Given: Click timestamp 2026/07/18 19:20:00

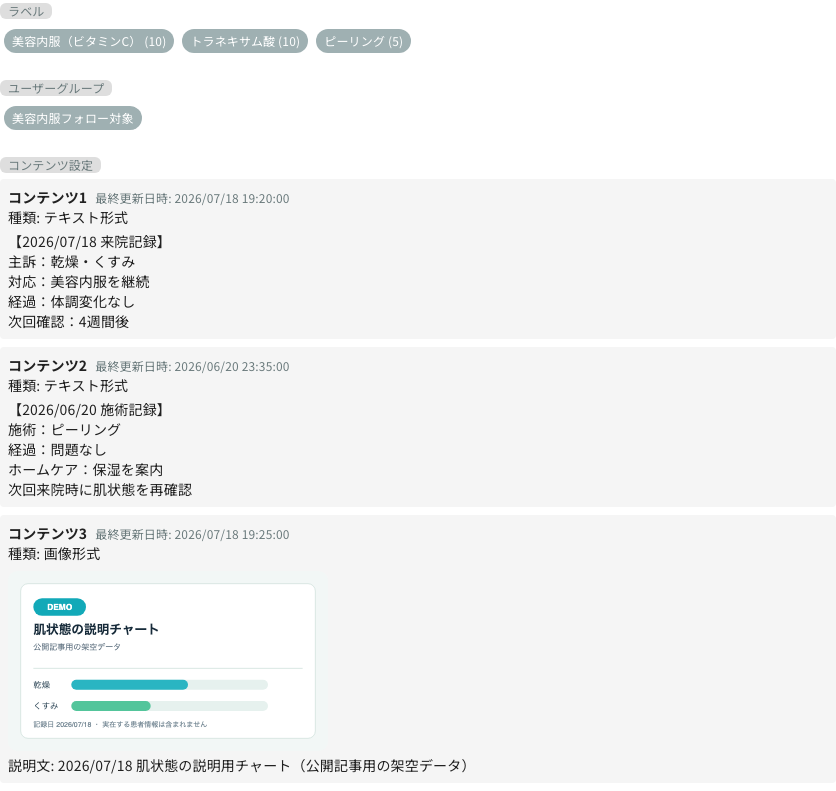Looking at the screenshot, I should [x=232, y=199].
